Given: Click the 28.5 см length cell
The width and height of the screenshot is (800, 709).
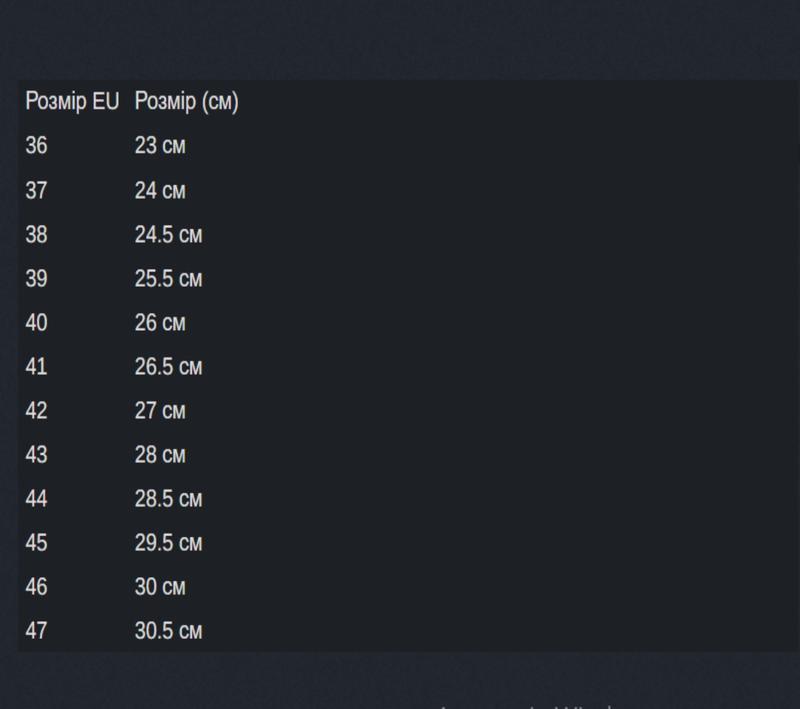Looking at the screenshot, I should 168,499.
